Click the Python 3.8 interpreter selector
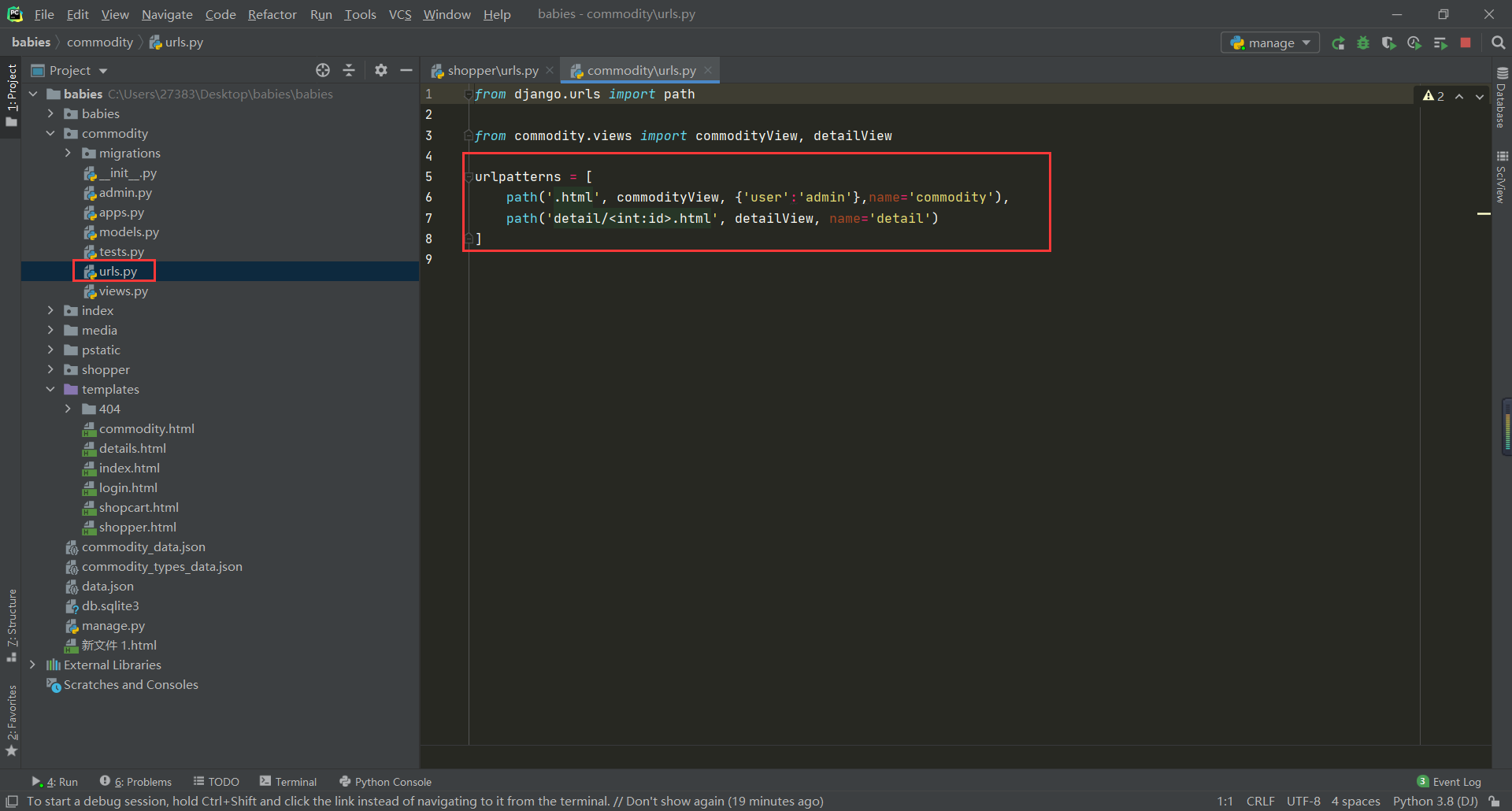This screenshot has width=1512, height=811. click(x=1435, y=802)
